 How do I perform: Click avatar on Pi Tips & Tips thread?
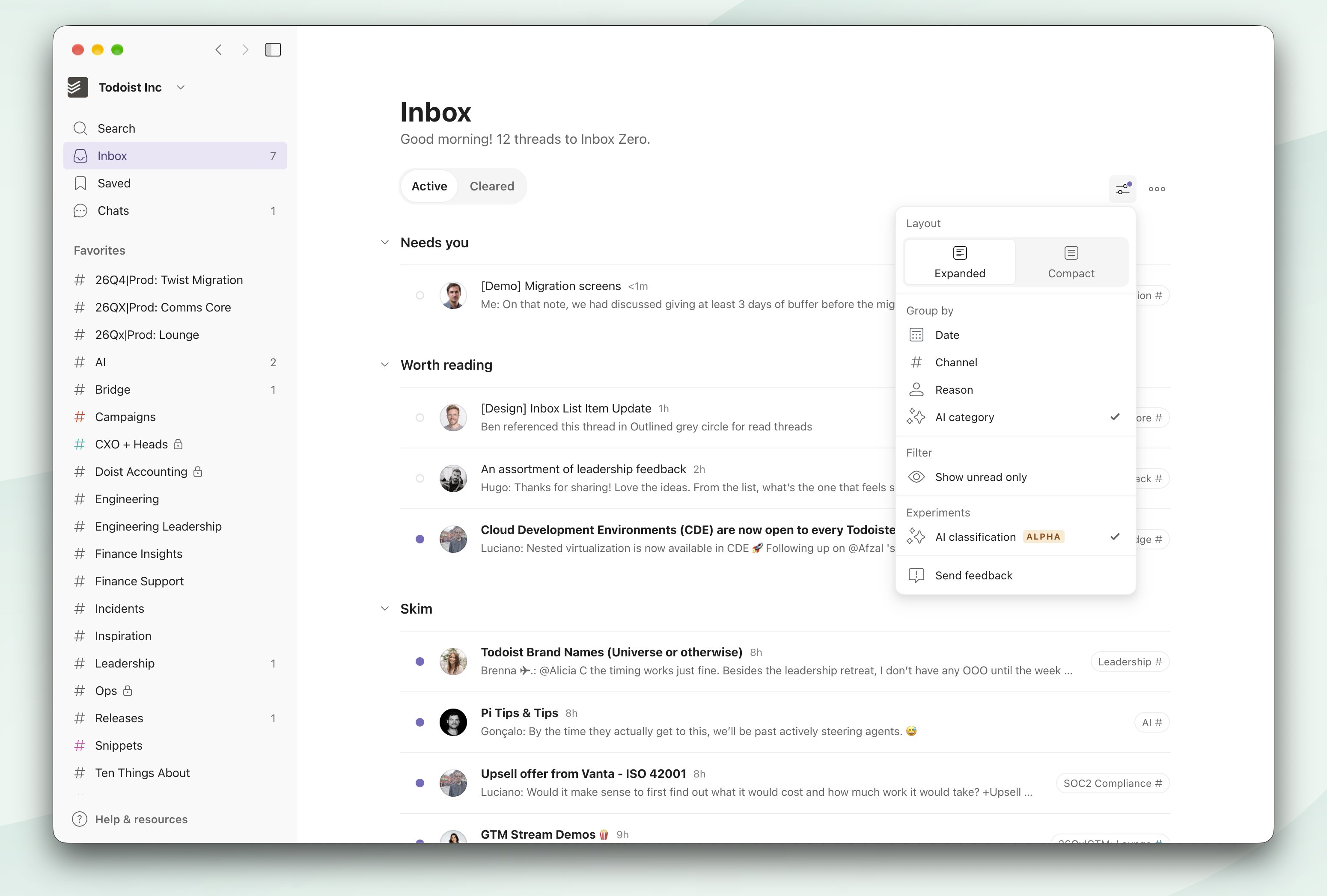pyautogui.click(x=453, y=722)
